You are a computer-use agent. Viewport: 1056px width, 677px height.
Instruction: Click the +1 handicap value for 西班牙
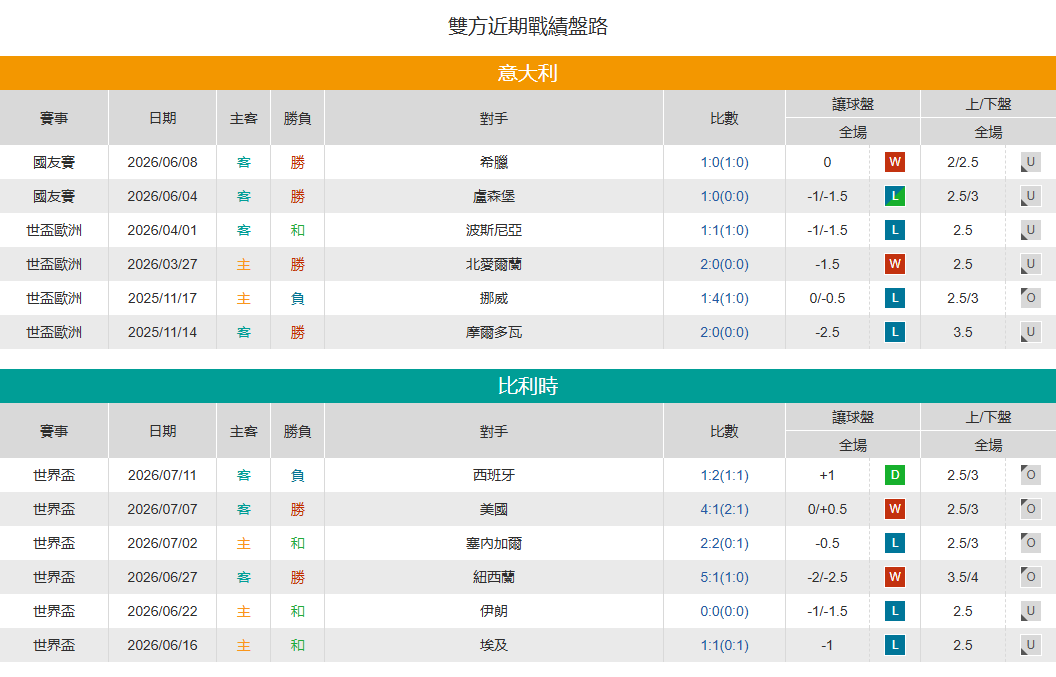(827, 475)
